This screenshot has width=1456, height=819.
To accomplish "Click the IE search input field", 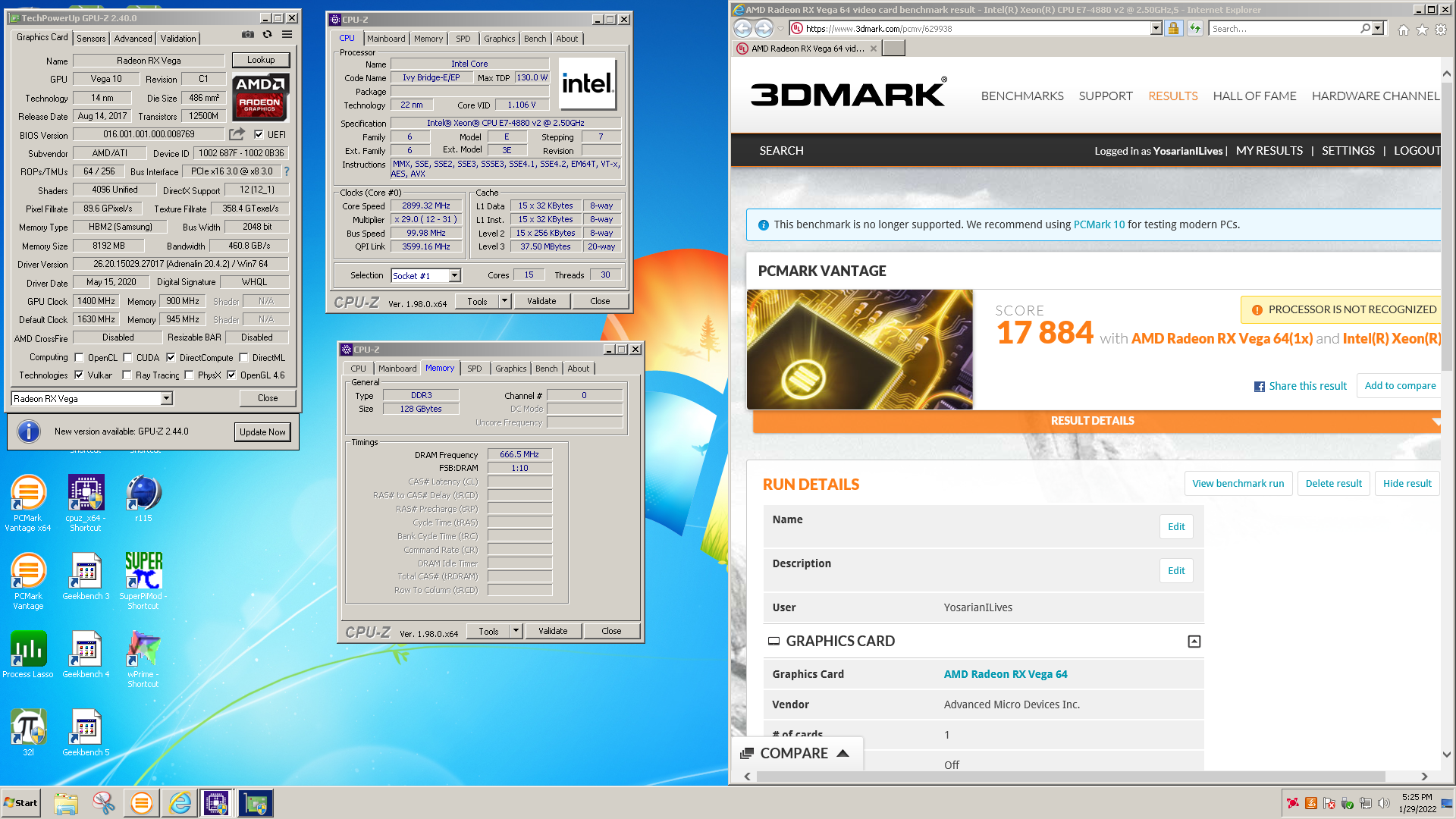I will [x=1284, y=28].
